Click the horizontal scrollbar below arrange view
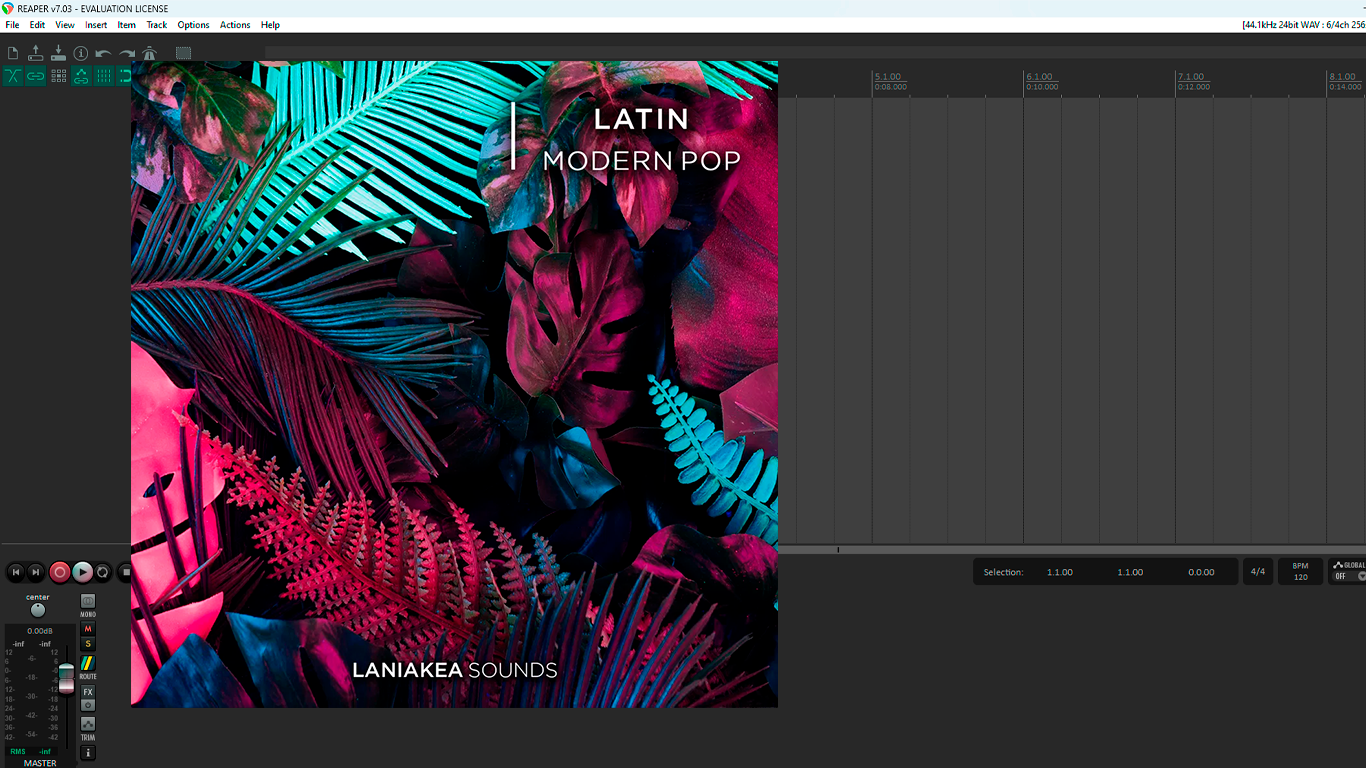The height and width of the screenshot is (768, 1366). coord(1072,550)
